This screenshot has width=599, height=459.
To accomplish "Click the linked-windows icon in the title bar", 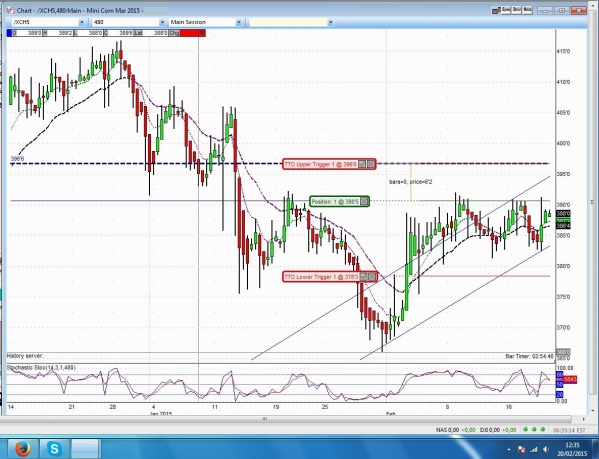I will click(x=496, y=11).
